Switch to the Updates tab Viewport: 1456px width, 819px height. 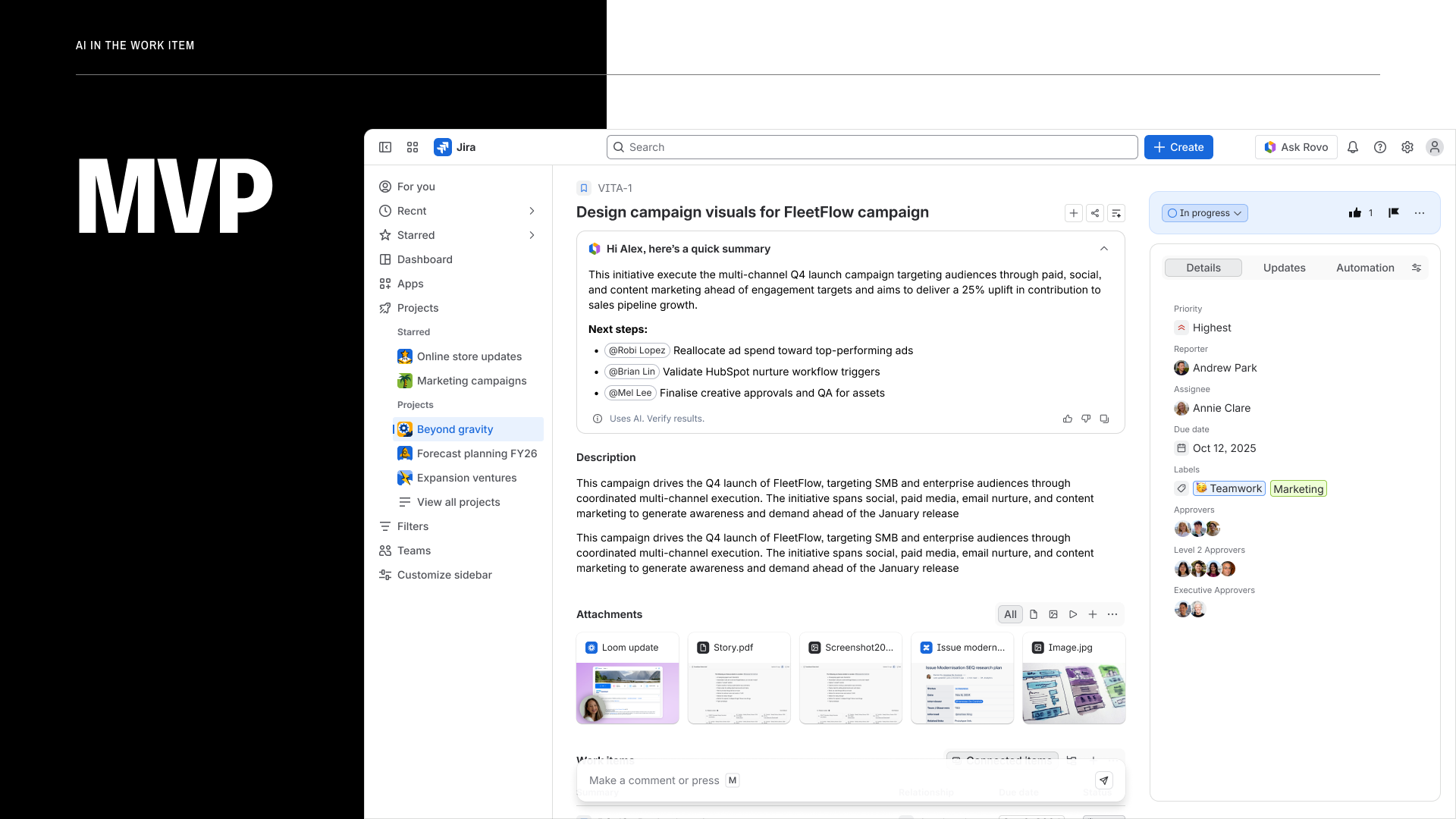[x=1285, y=268]
